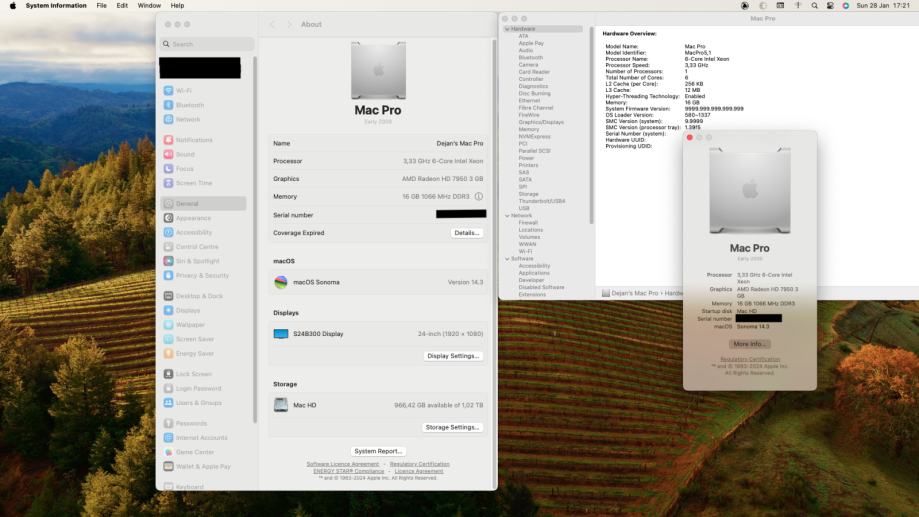Open Software Licence Agreement link
The height and width of the screenshot is (517, 919).
tap(343, 464)
